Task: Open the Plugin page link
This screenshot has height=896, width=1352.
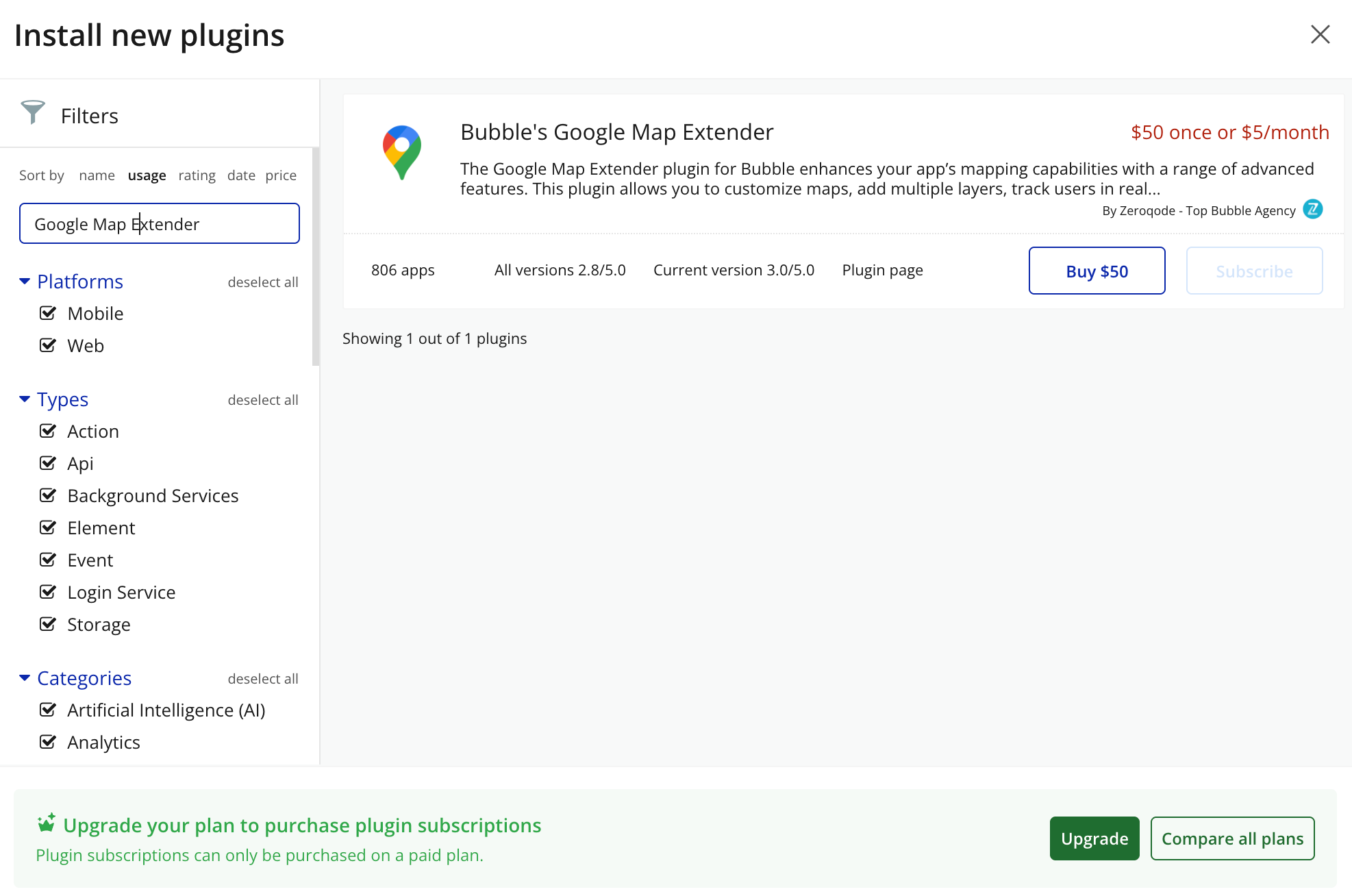Action: click(x=882, y=270)
